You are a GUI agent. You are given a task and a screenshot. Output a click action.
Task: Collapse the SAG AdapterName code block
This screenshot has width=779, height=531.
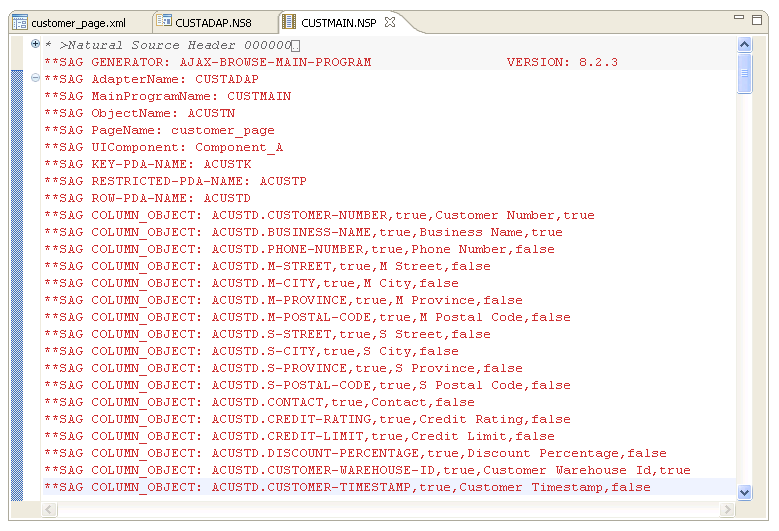point(36,78)
